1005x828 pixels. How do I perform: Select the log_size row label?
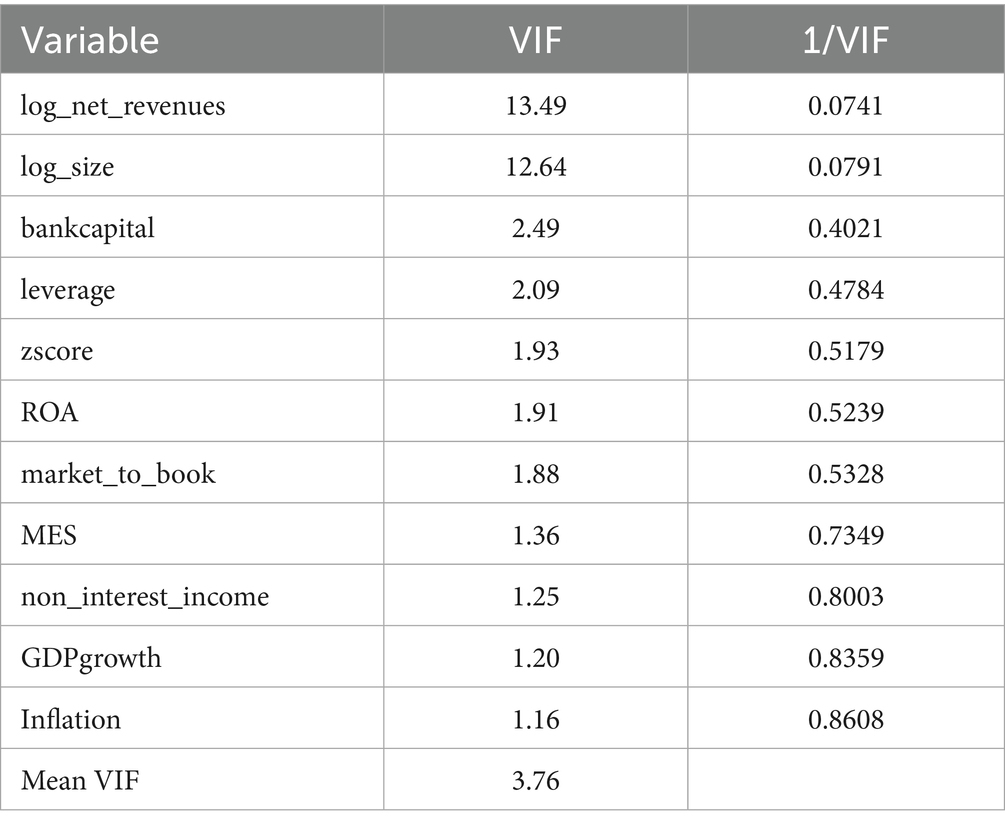tap(67, 166)
